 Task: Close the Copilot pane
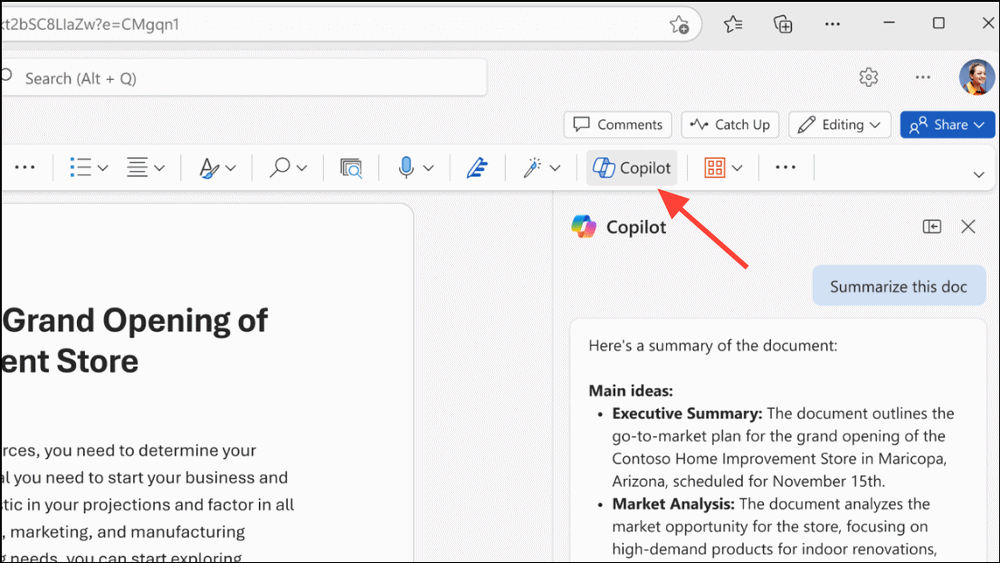click(x=968, y=226)
